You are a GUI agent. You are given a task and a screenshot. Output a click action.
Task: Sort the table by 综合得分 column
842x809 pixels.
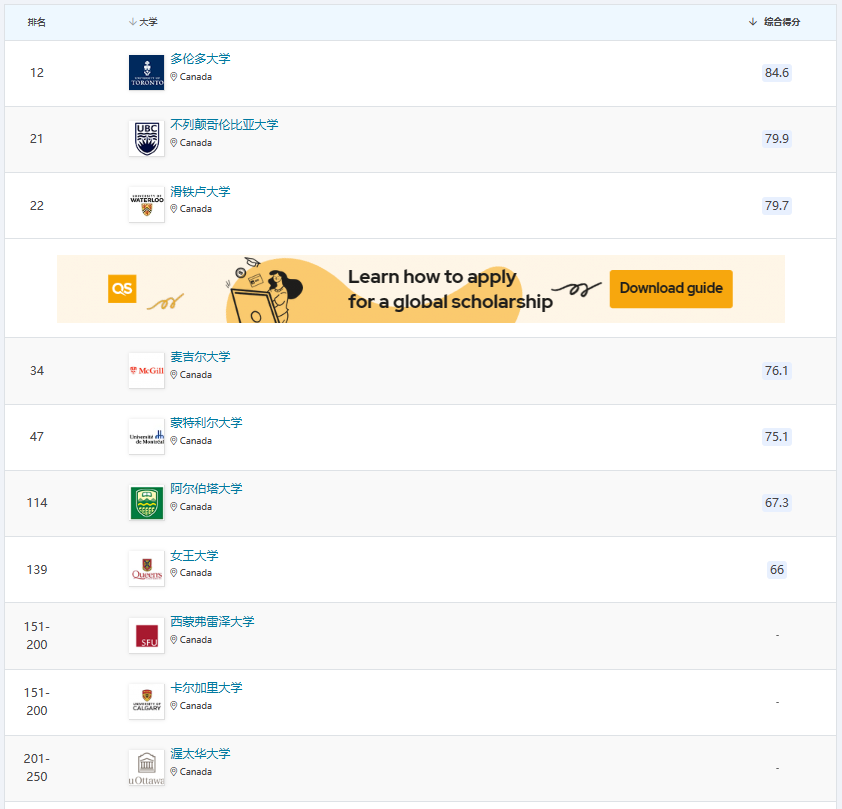pyautogui.click(x=774, y=22)
